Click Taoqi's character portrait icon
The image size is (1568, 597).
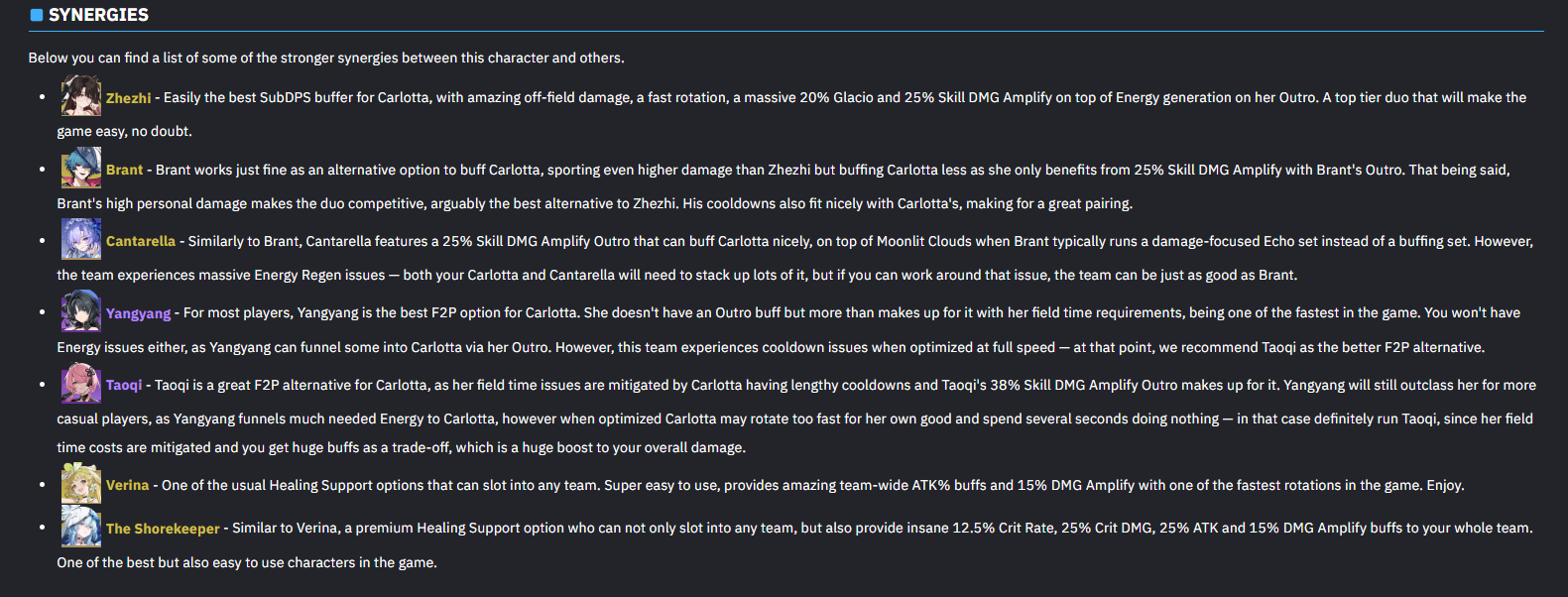80,383
